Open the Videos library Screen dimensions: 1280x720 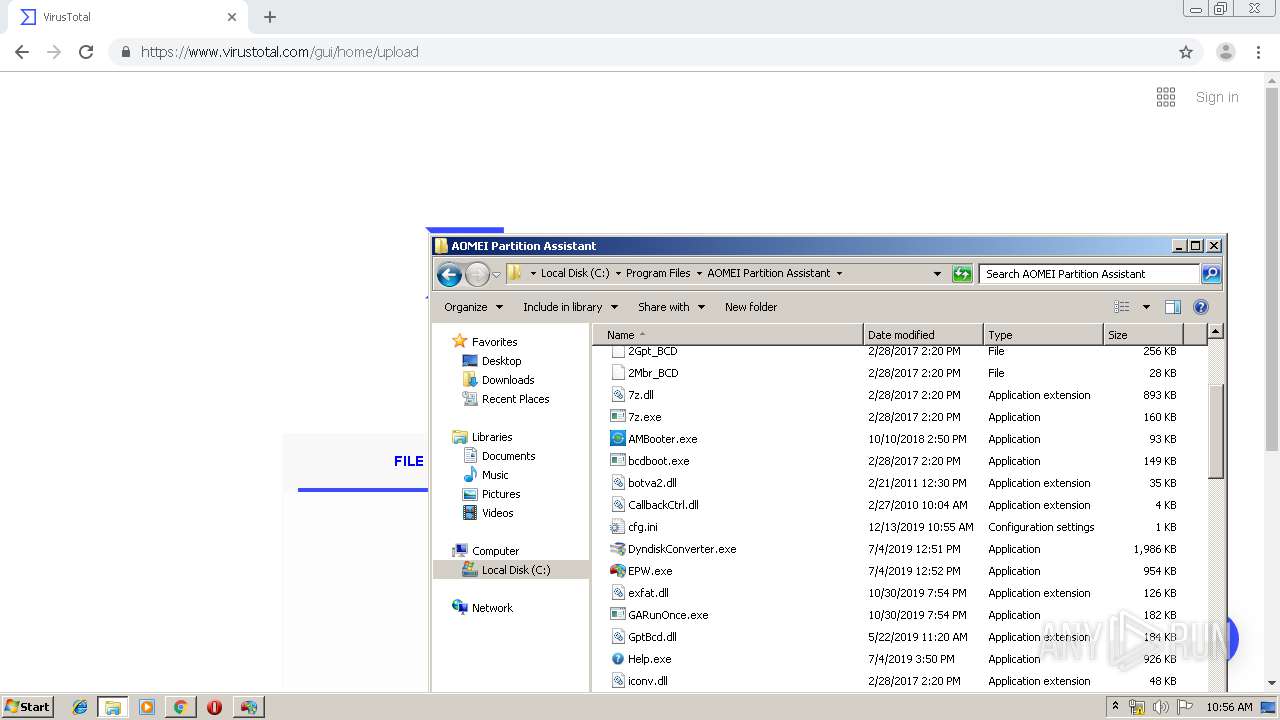point(497,513)
